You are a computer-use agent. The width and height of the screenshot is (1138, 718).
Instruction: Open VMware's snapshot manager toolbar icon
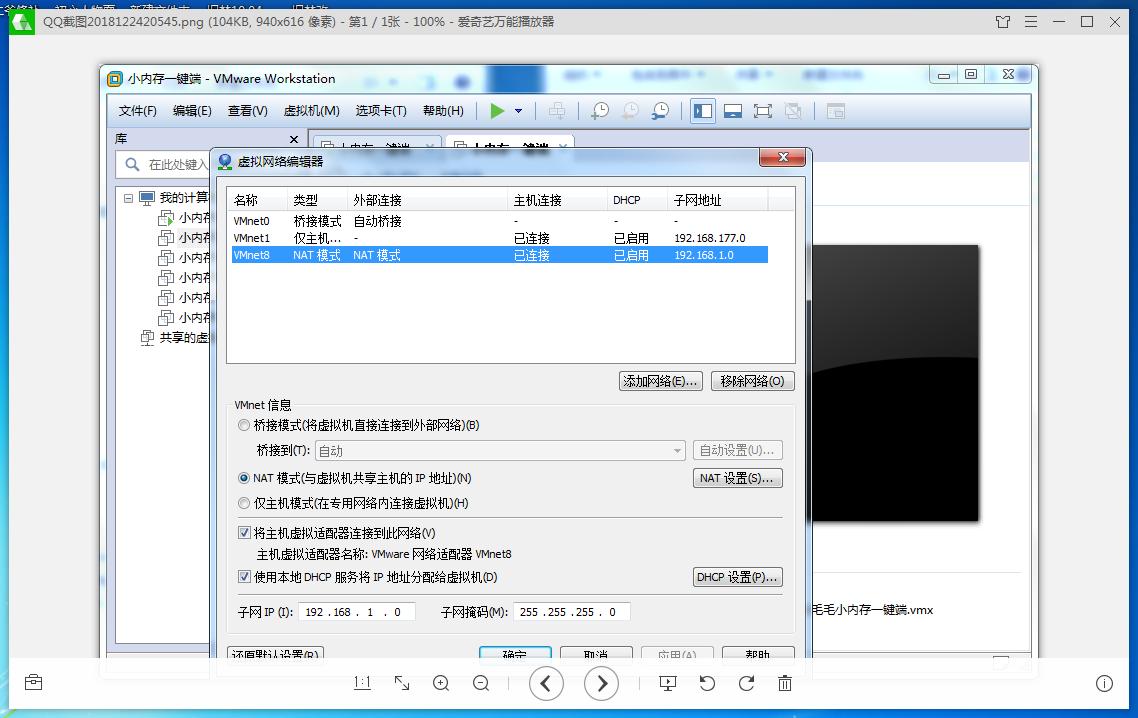coord(660,111)
